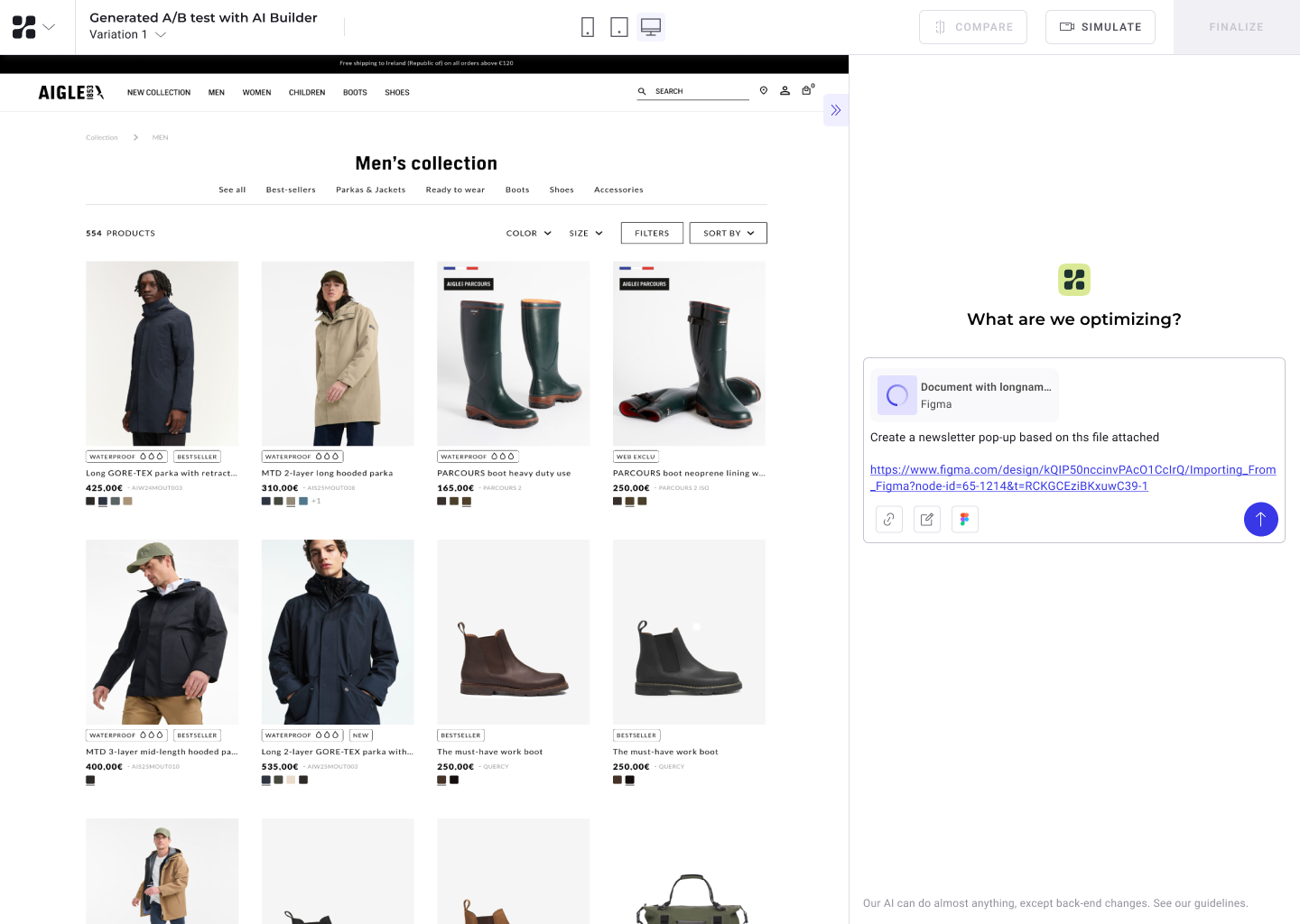This screenshot has width=1300, height=924.
Task: Select black swatch under 400,00€ parka
Action: [x=90, y=780]
